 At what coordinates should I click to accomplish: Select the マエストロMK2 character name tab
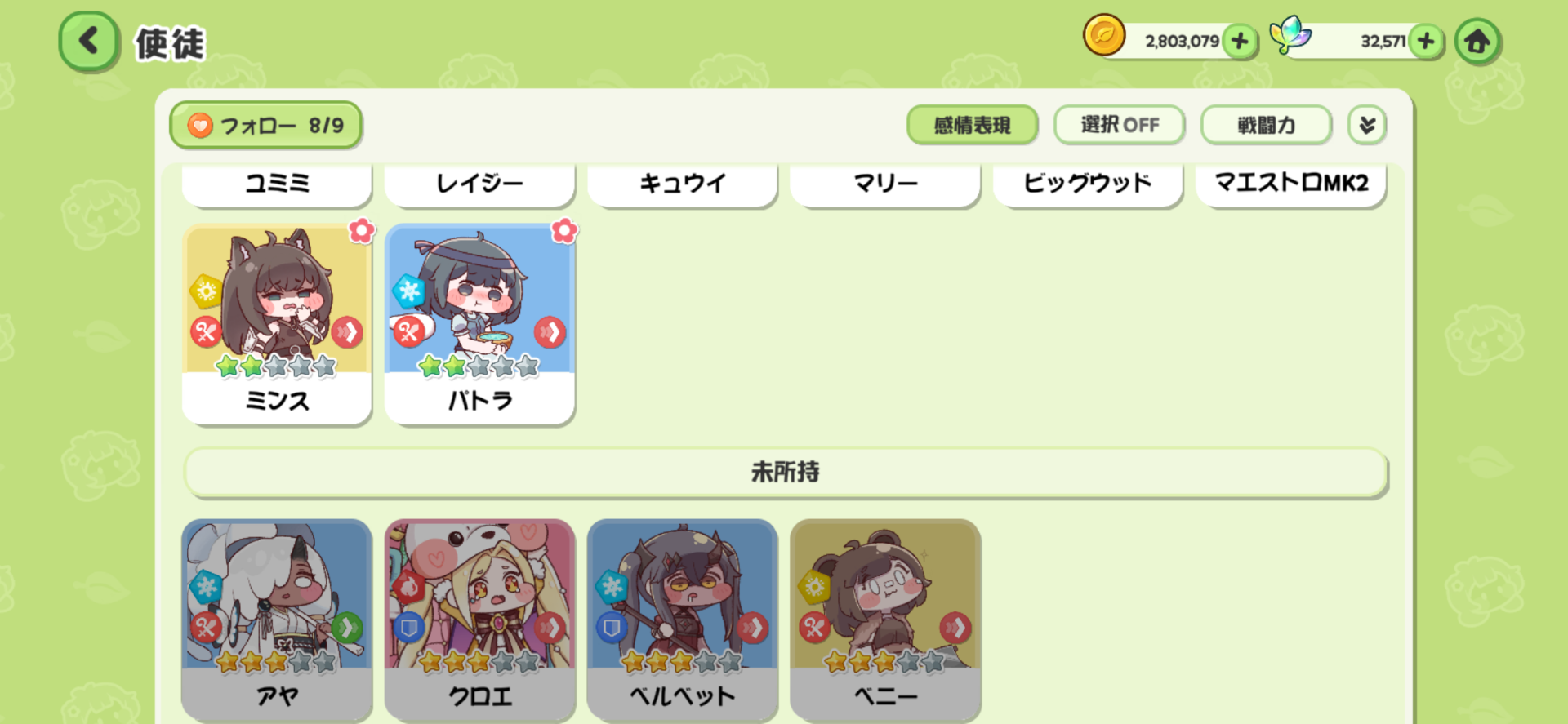[1291, 183]
